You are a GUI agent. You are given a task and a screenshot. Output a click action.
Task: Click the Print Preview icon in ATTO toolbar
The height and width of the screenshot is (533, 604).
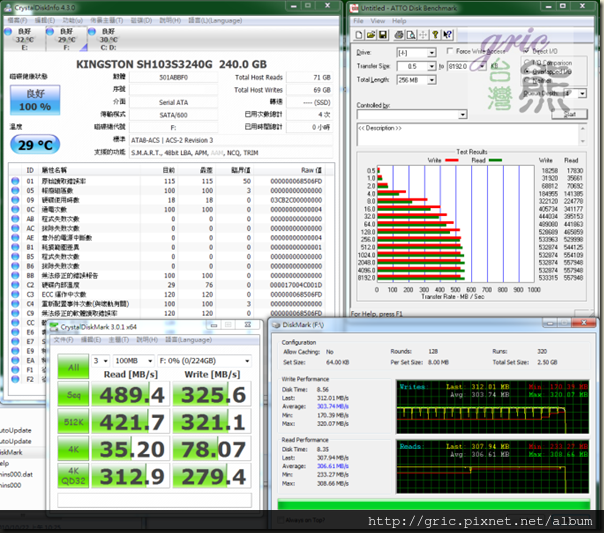click(413, 33)
